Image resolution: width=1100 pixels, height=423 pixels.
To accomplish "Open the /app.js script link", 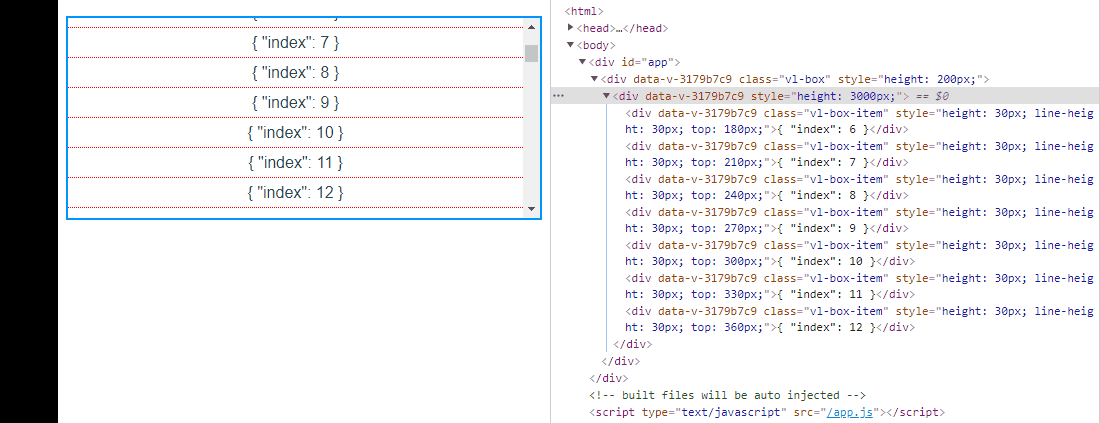I will coord(850,412).
